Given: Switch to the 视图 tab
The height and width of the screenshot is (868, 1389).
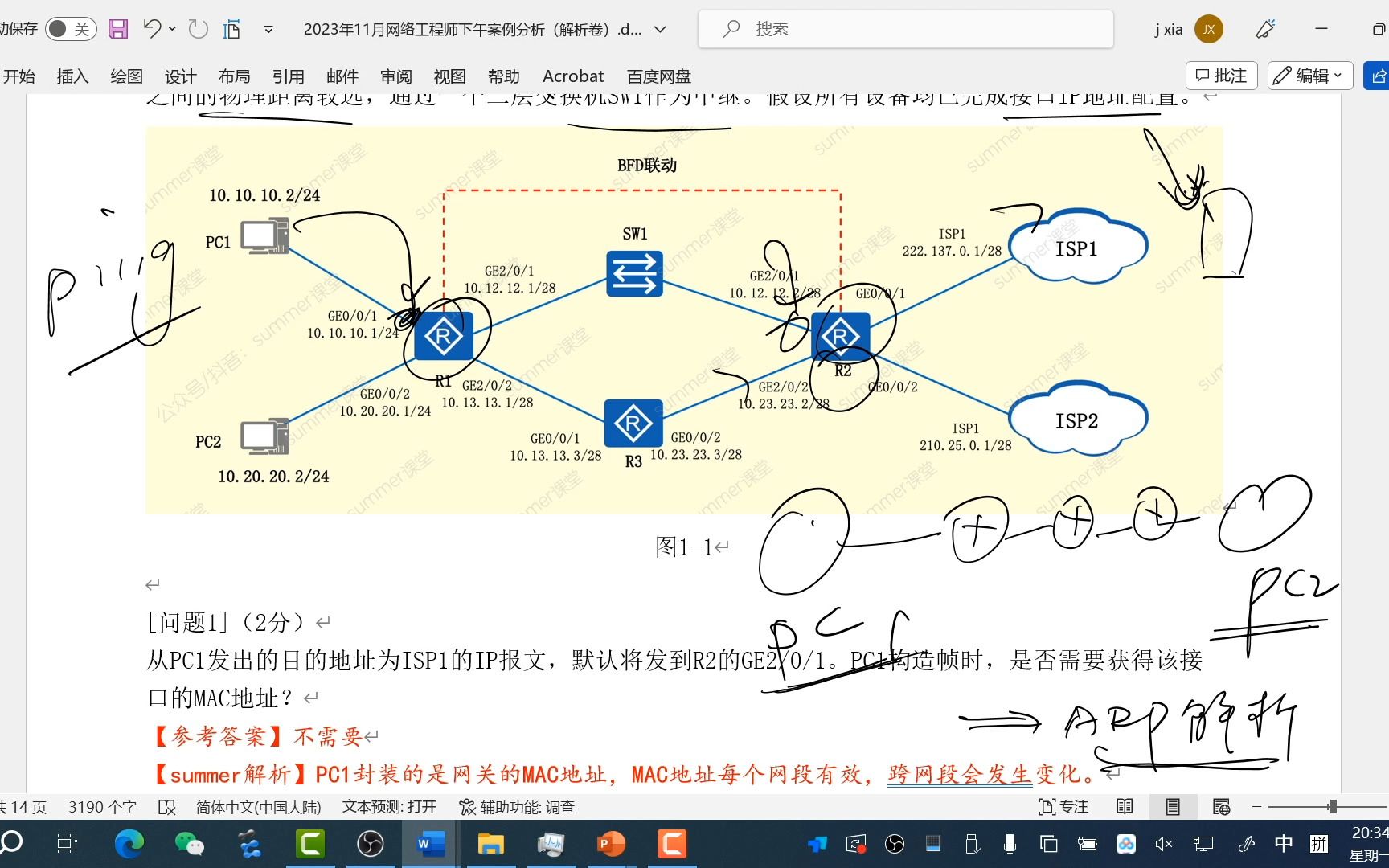Looking at the screenshot, I should click(x=449, y=76).
